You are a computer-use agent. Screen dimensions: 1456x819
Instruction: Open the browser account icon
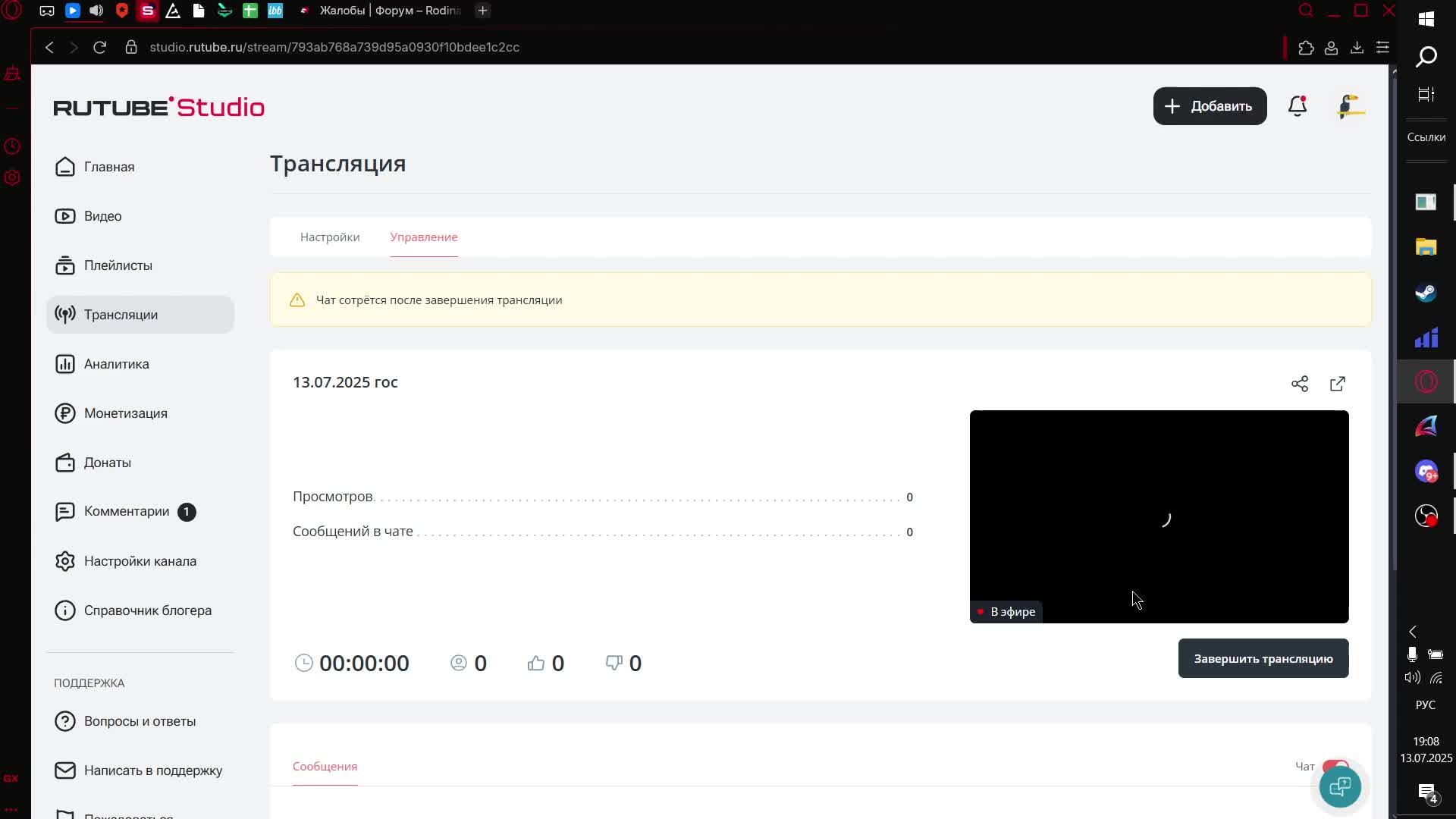click(1331, 48)
